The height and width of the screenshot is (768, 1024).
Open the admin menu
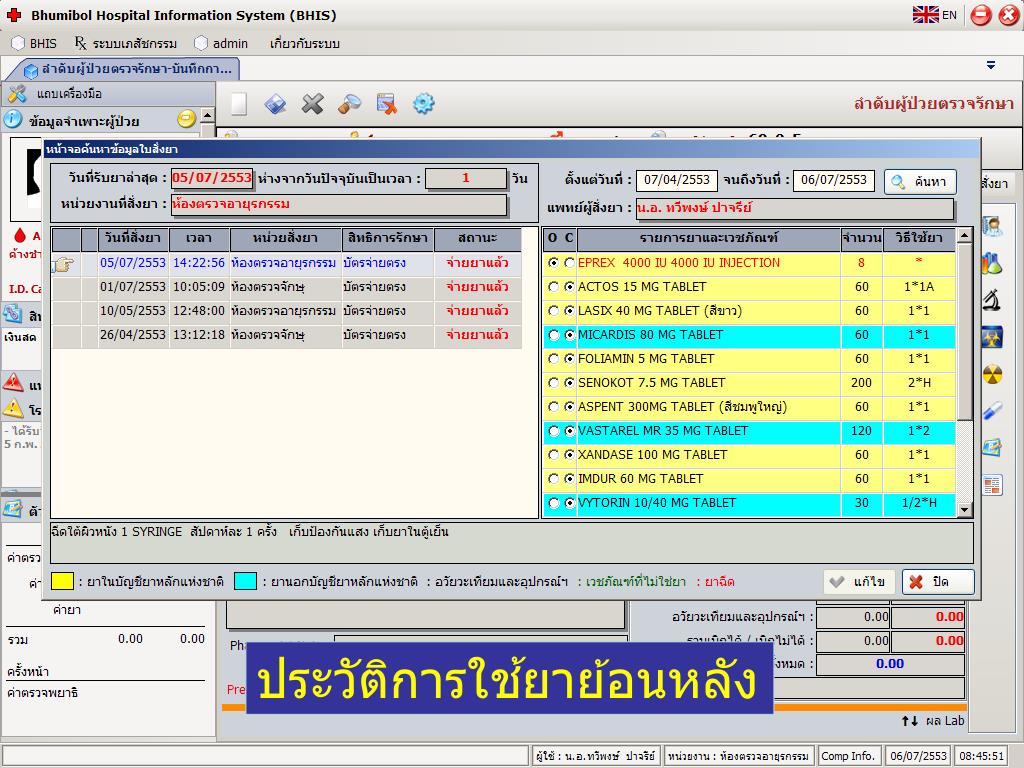pos(222,43)
